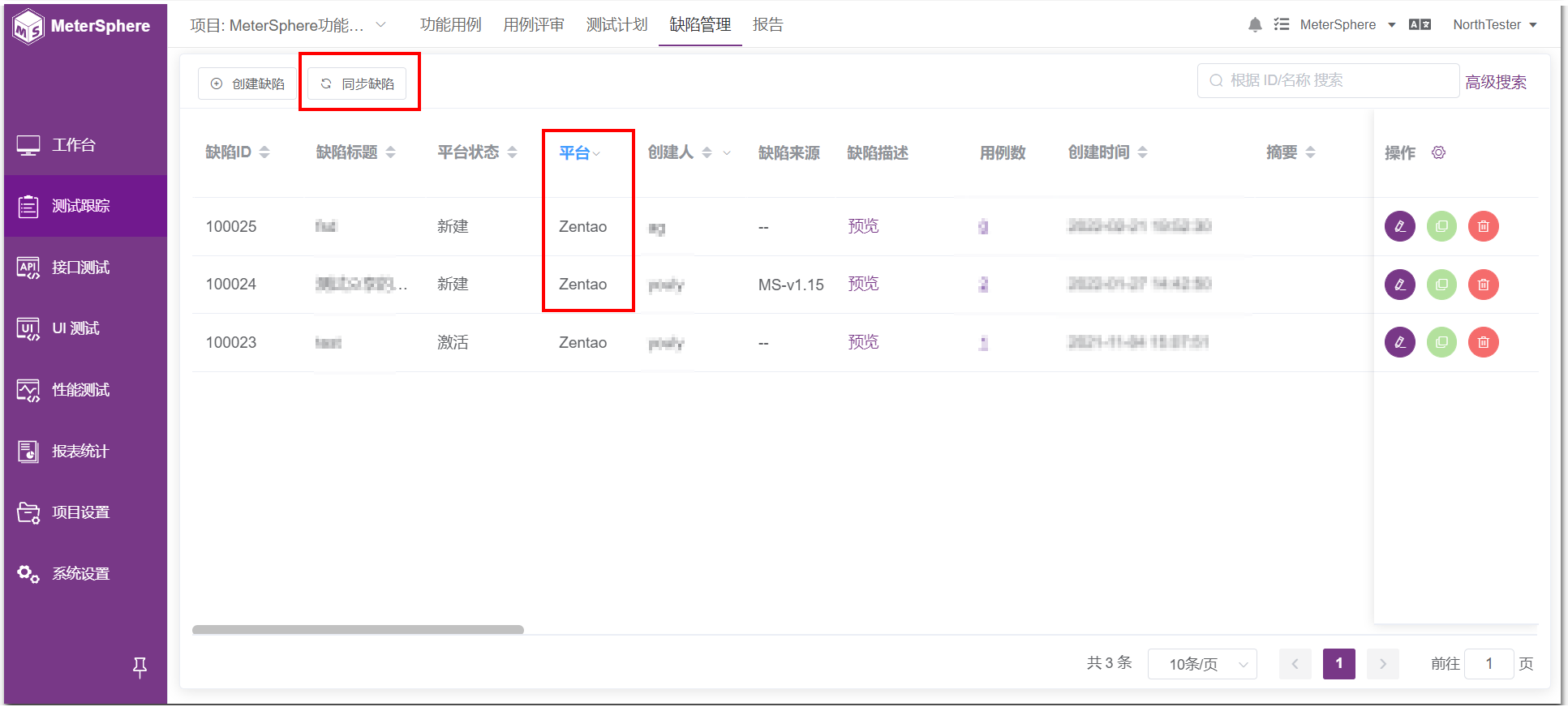The height and width of the screenshot is (711, 1568).
Task: Edit defect 100025 with pencil icon
Action: [x=1399, y=226]
